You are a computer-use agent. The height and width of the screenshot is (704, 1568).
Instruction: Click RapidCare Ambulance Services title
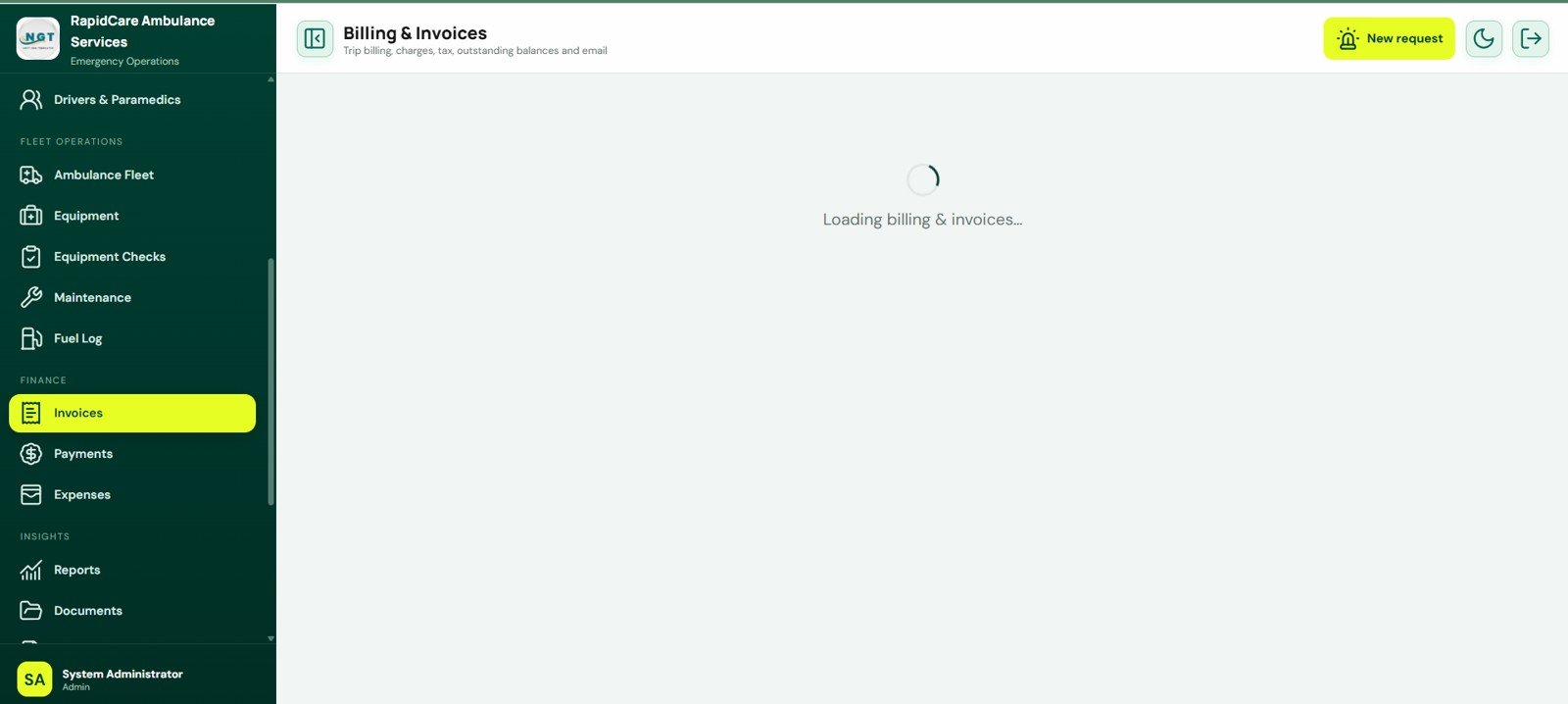point(142,31)
